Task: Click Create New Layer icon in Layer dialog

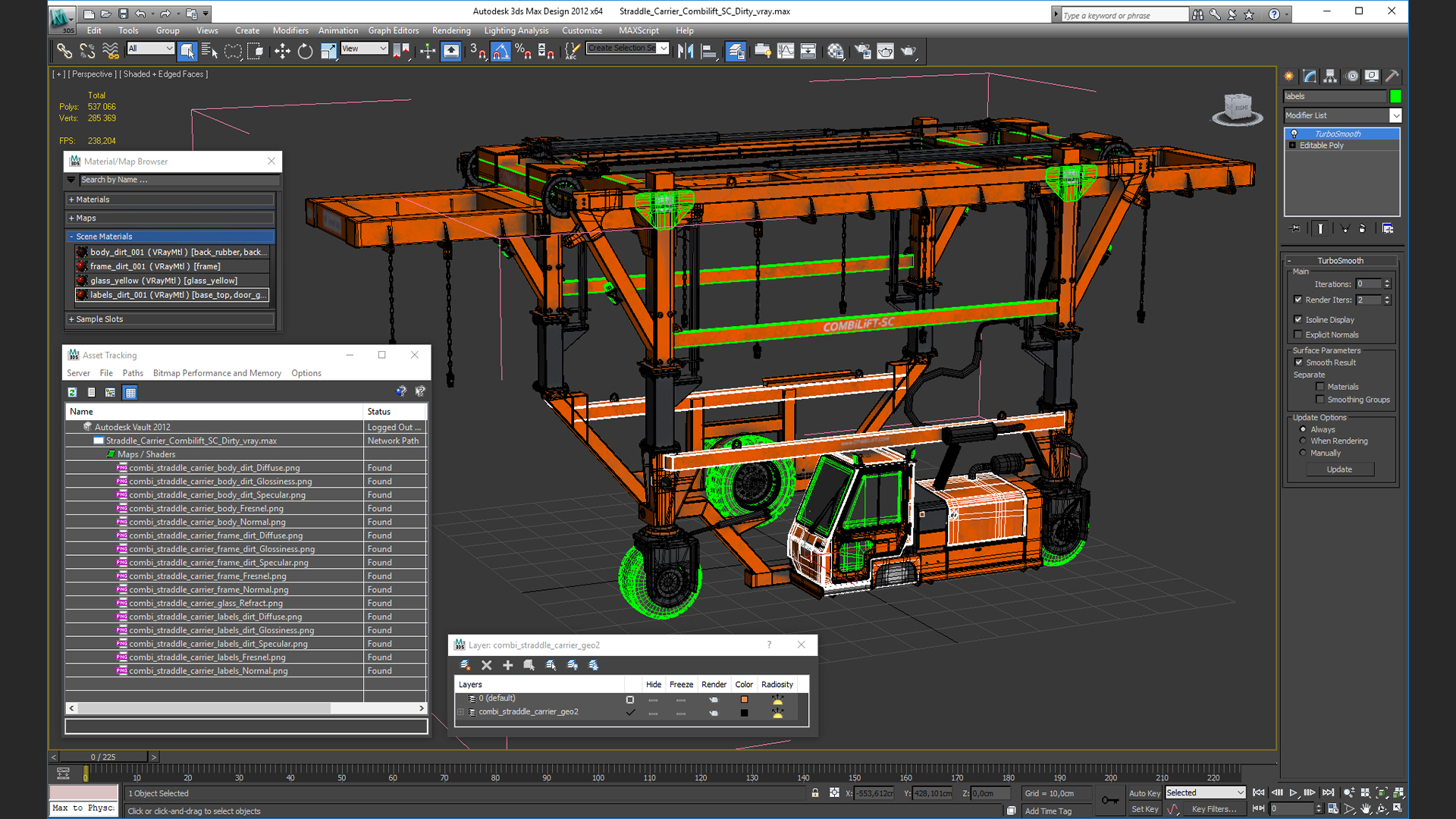Action: (465, 665)
